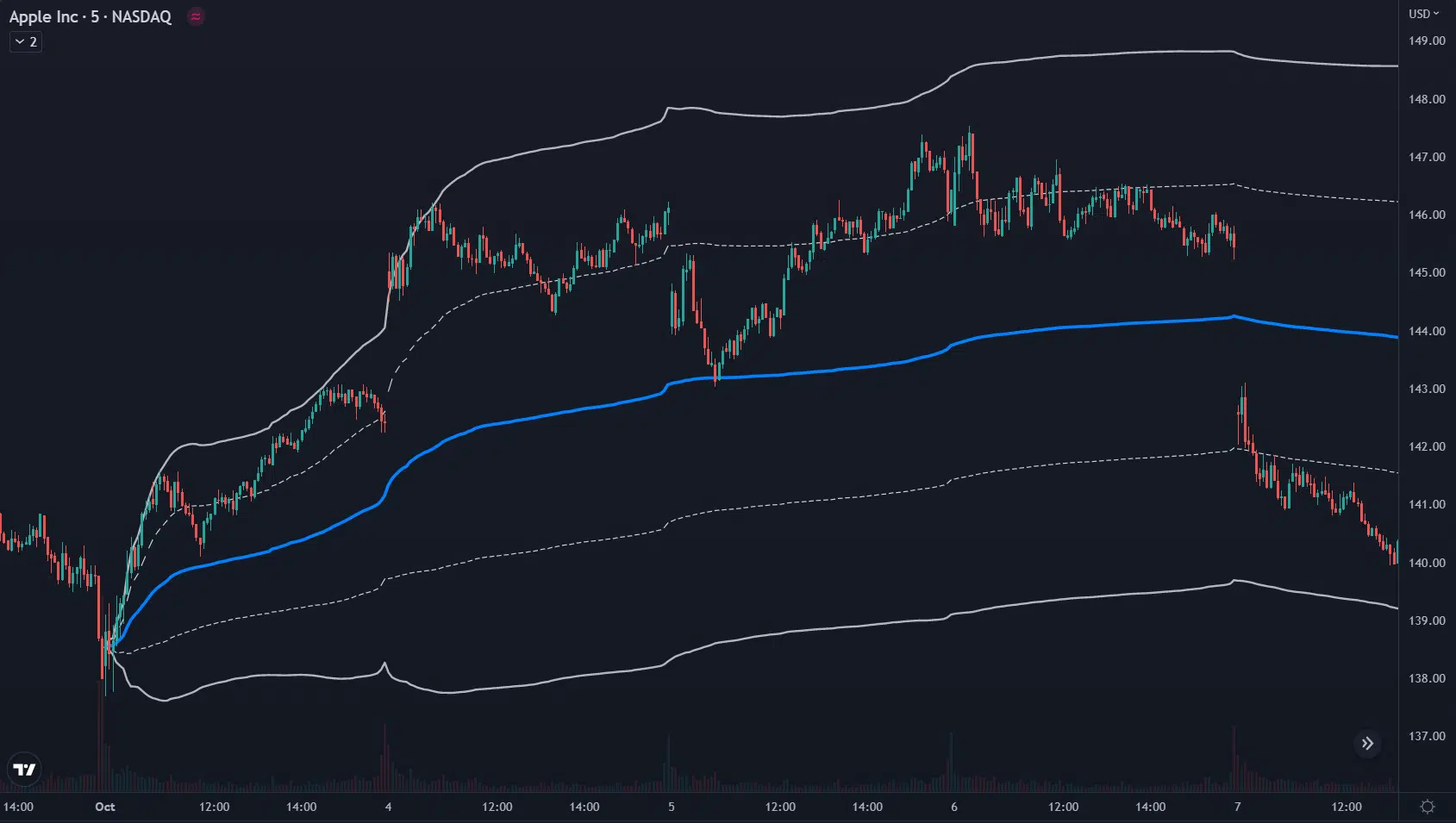This screenshot has height=823, width=1456.
Task: Click the NASDAQ exchange label
Action: pos(141,16)
